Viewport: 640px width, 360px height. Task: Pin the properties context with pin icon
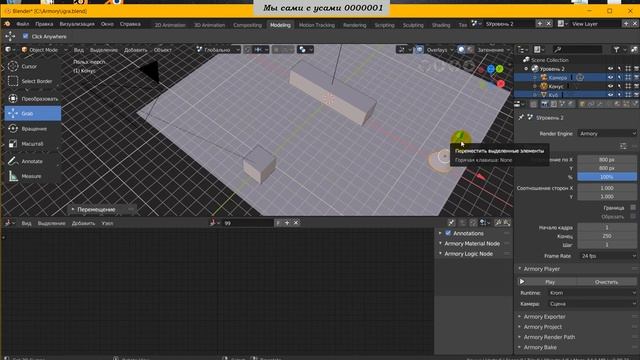click(521, 118)
